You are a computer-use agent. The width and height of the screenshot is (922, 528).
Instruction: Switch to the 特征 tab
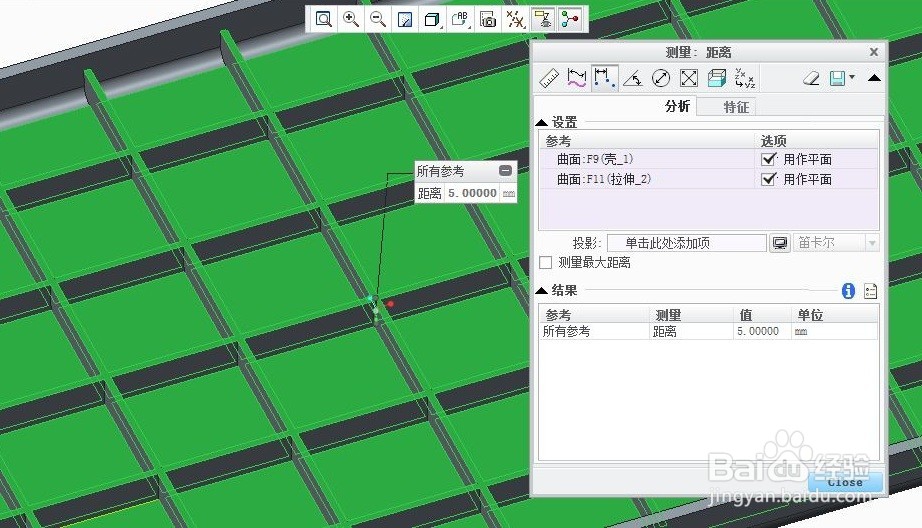pos(736,107)
